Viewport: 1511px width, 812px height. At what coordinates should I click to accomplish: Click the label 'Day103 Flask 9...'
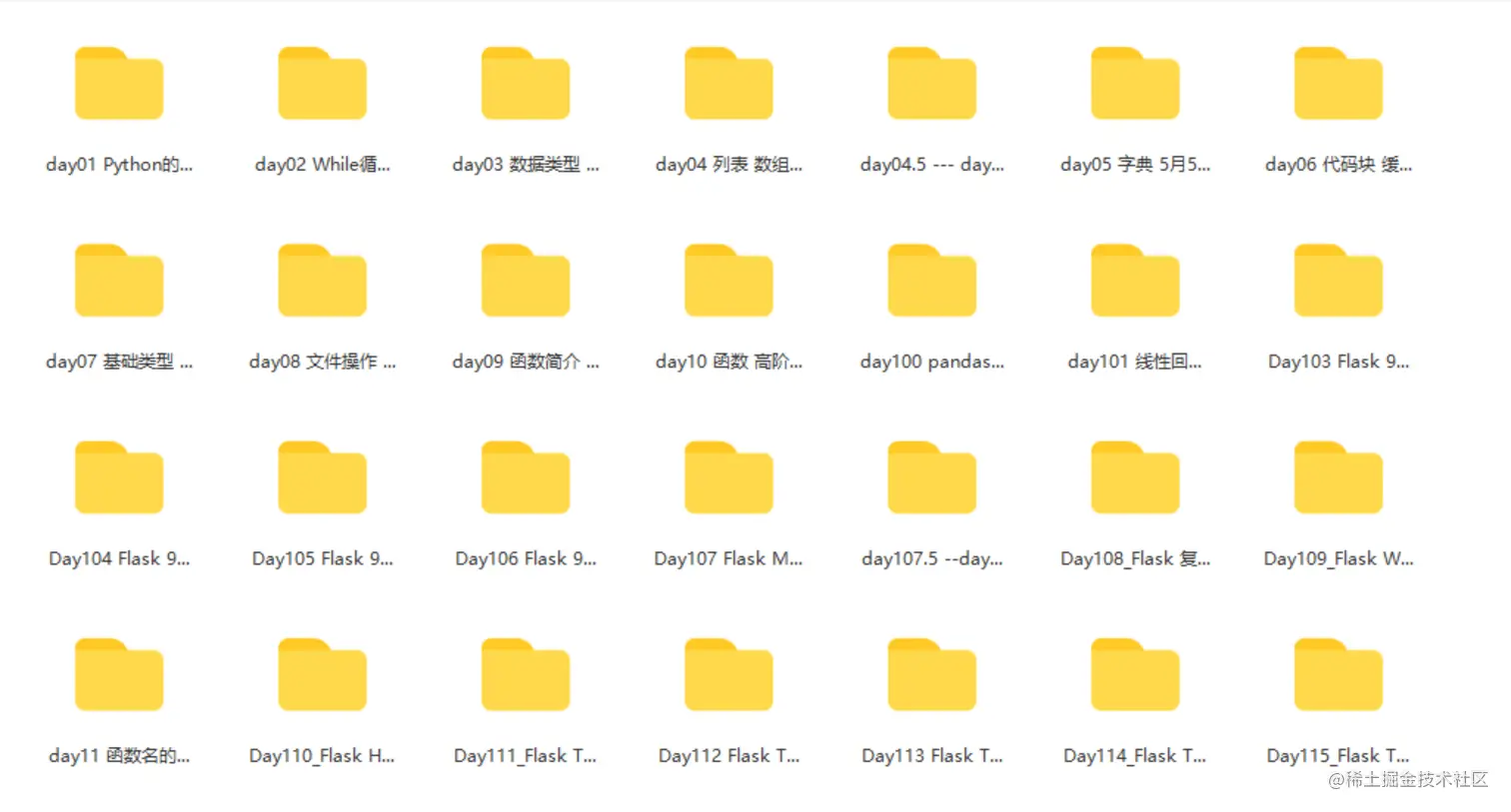(x=1338, y=362)
